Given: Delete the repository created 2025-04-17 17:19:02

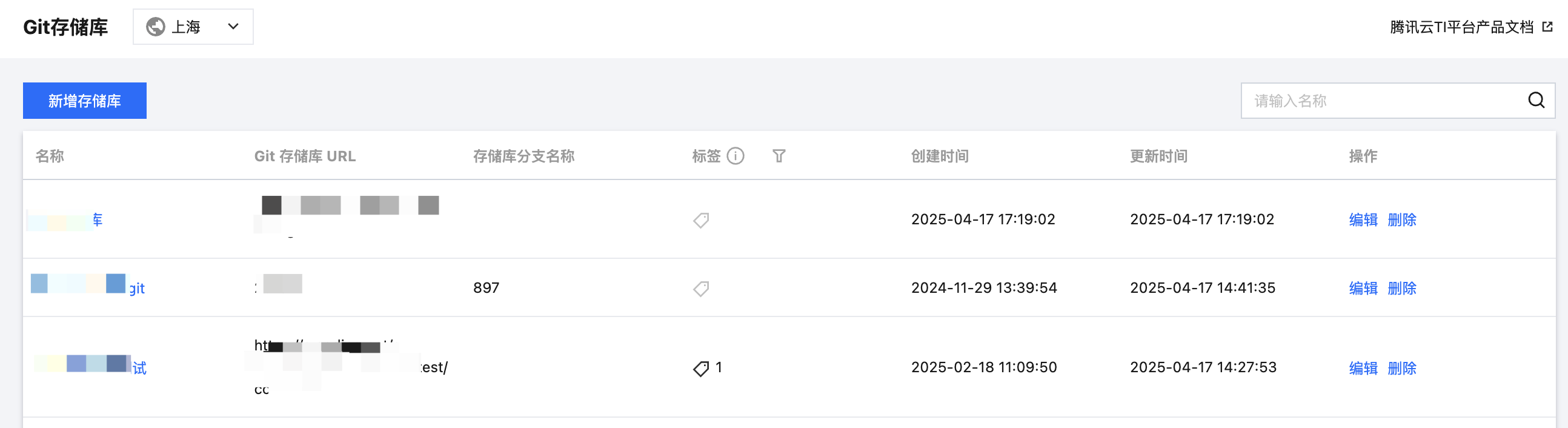Looking at the screenshot, I should click(1402, 220).
